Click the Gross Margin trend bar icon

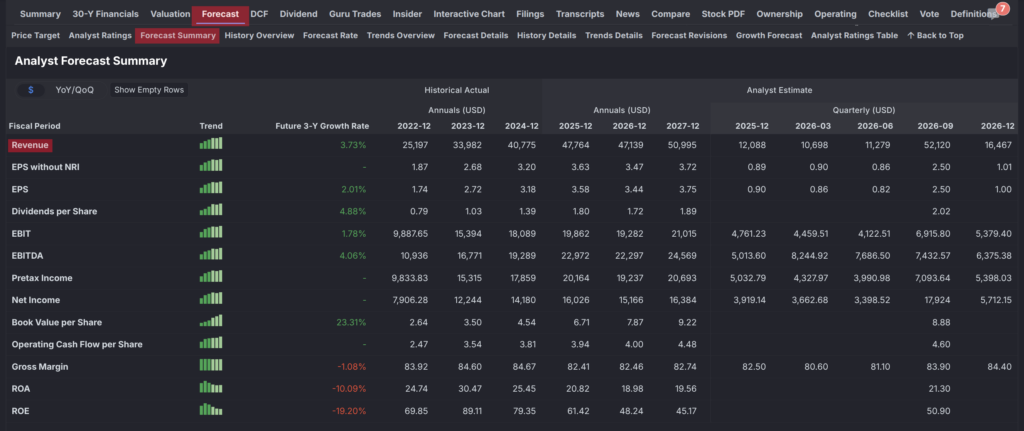[211, 366]
